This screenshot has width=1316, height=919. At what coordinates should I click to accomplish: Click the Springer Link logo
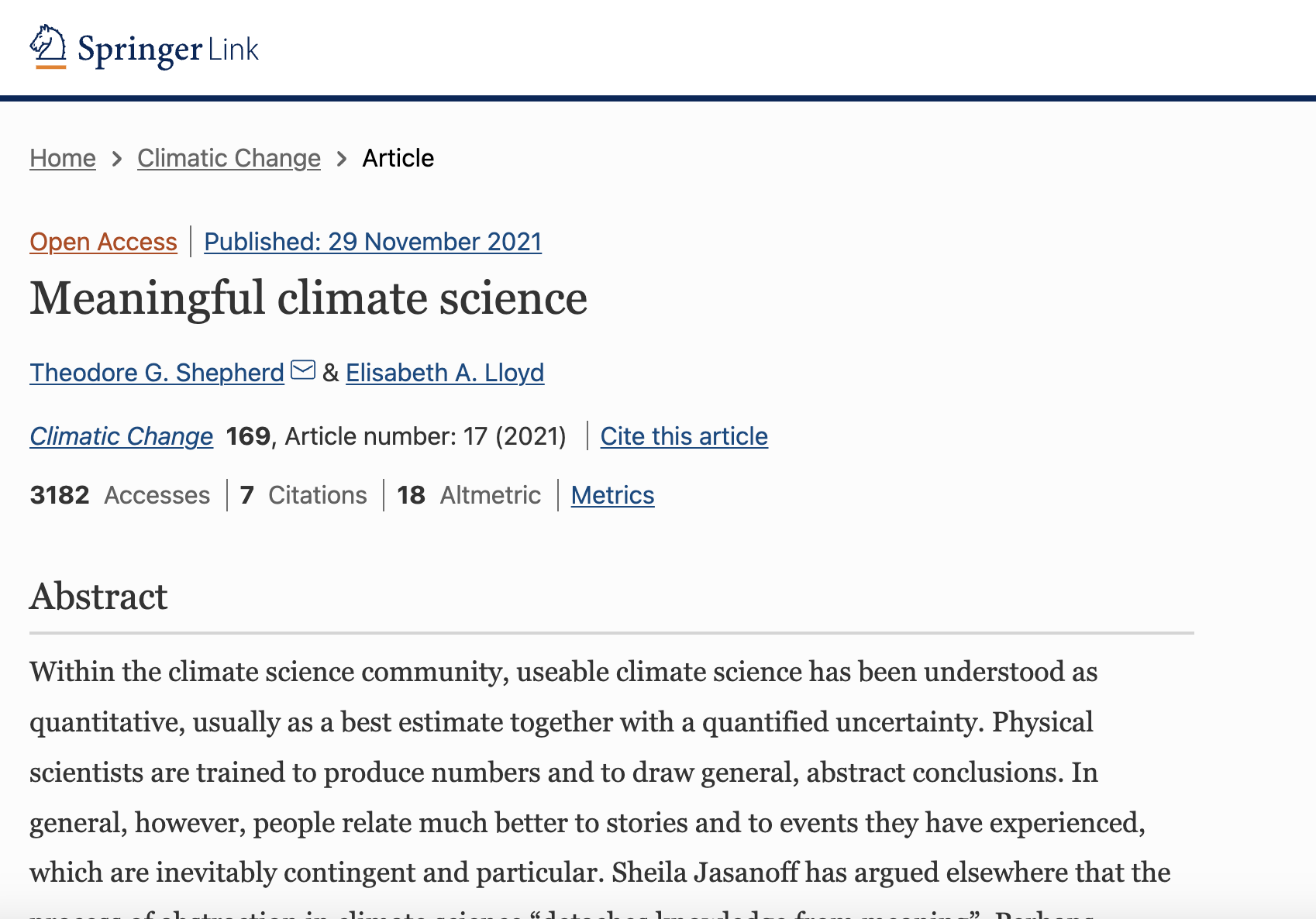(144, 48)
